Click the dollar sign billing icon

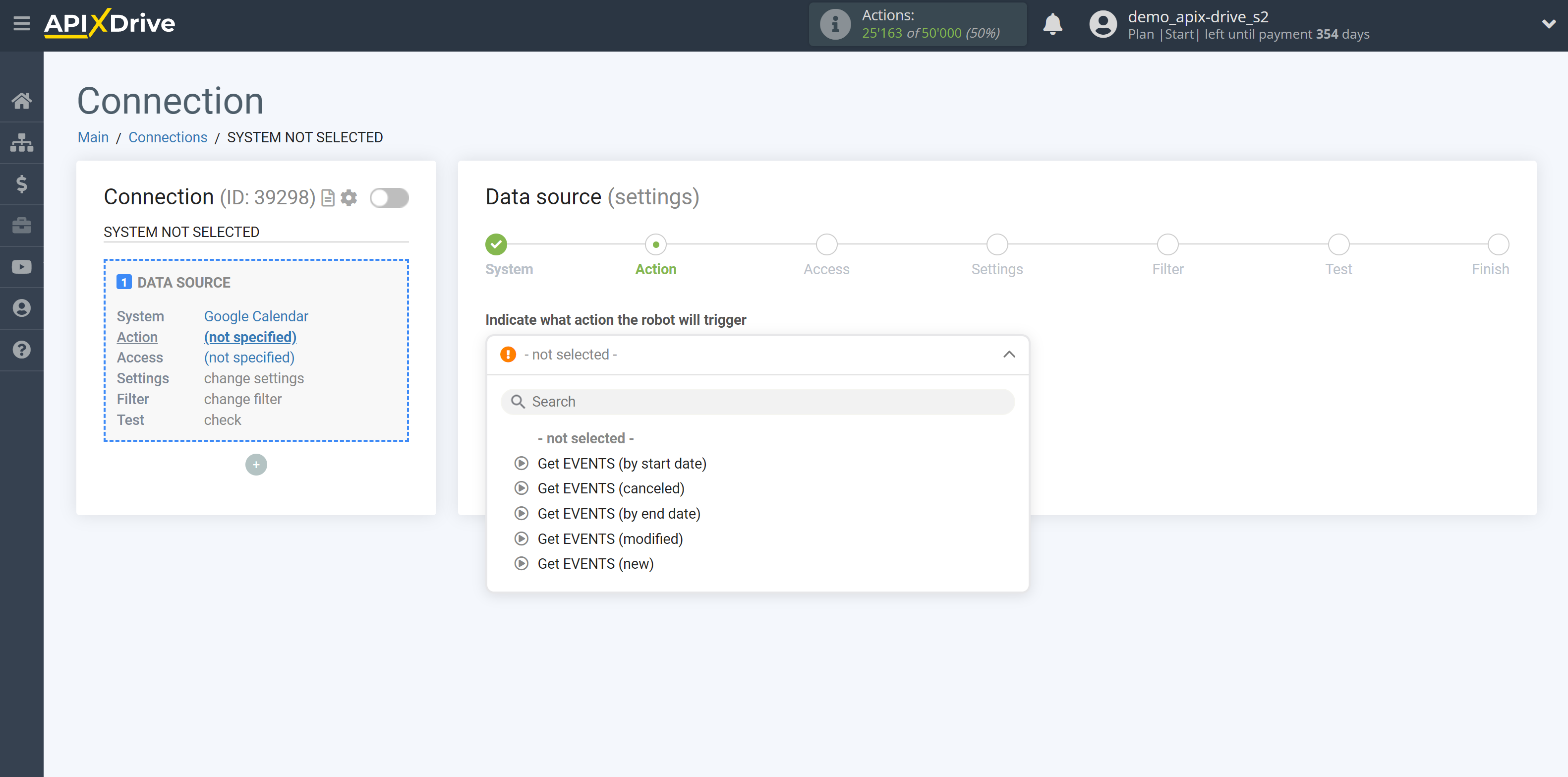point(22,183)
